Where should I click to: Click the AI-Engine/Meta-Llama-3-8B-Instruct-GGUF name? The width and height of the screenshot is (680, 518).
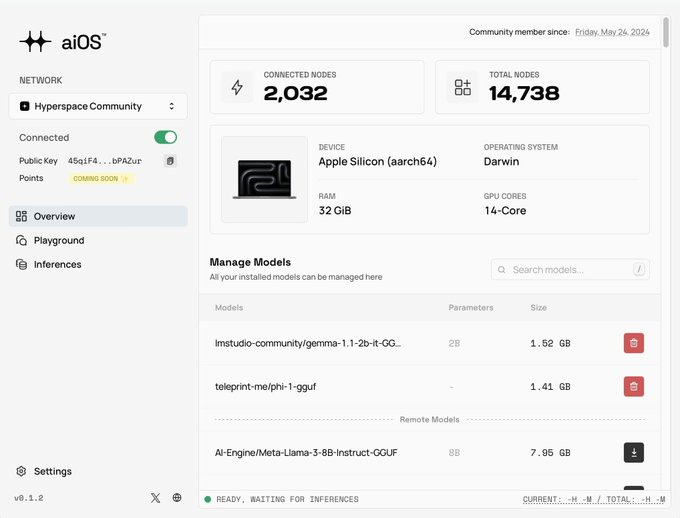pos(306,452)
